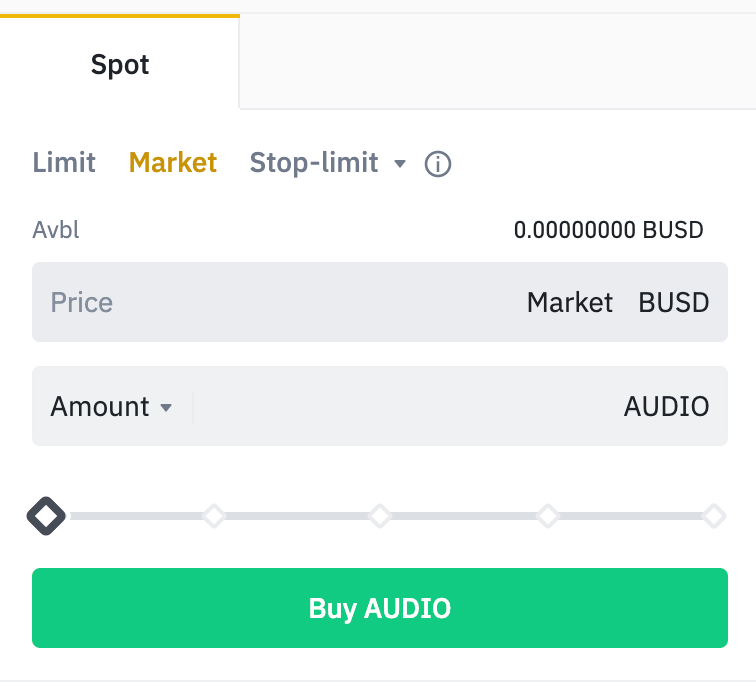
Task: Click the Price field placeholder
Action: [x=82, y=302]
